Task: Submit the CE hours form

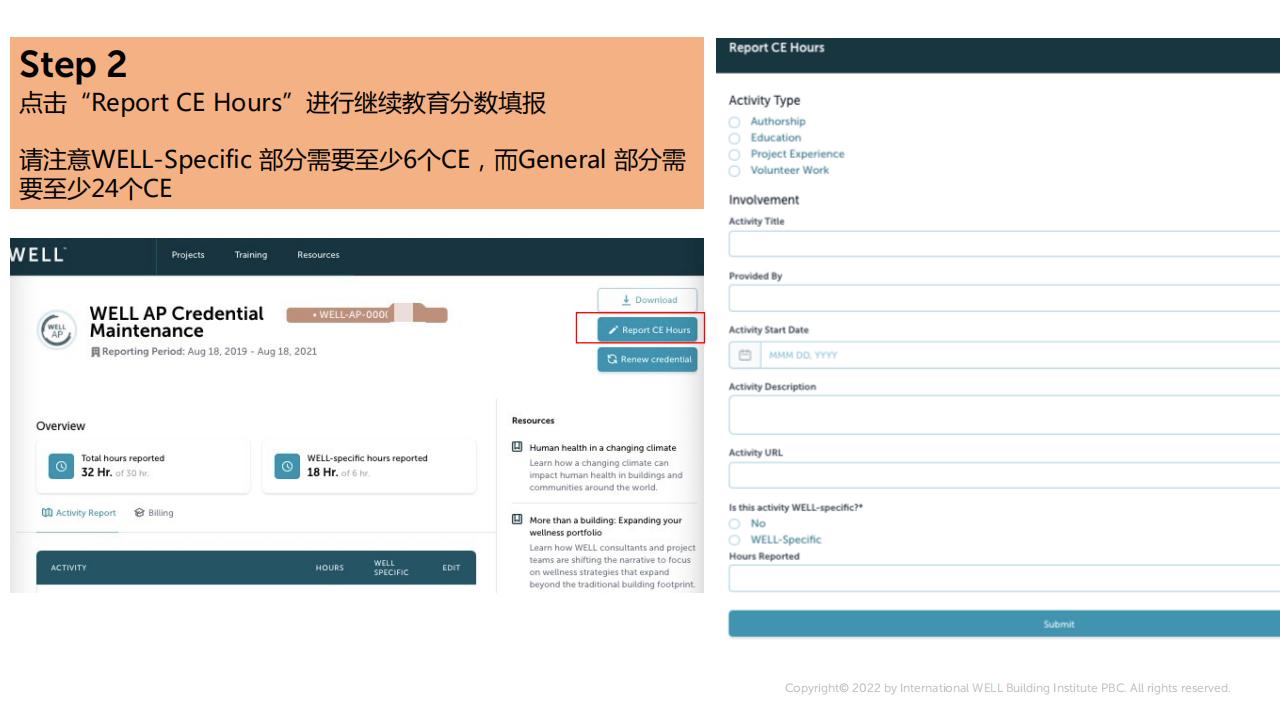Action: (x=1004, y=624)
